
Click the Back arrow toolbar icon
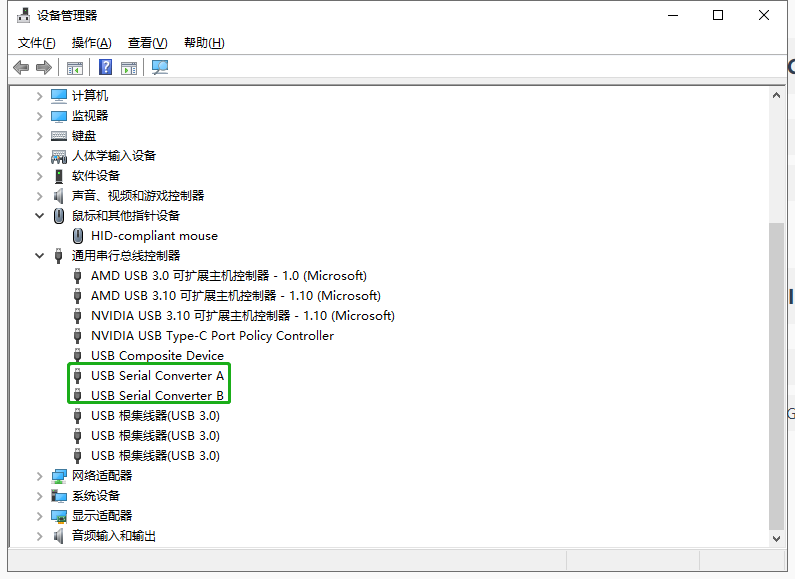click(21, 67)
